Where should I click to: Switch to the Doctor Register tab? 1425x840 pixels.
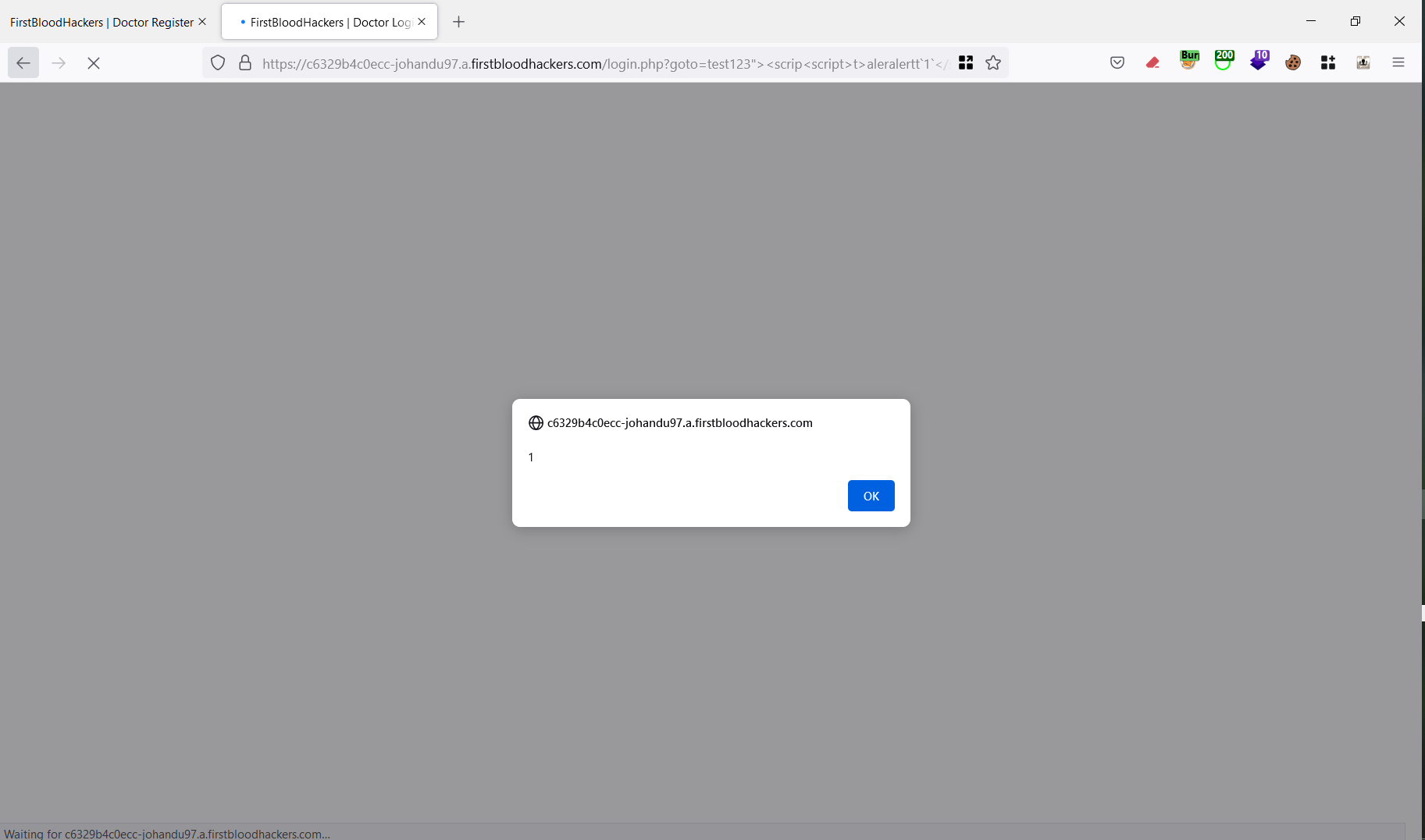[x=102, y=23]
